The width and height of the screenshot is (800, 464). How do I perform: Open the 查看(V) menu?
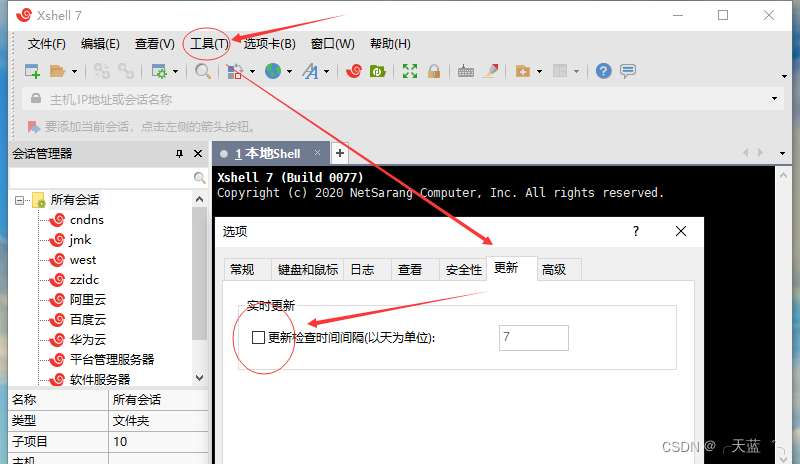[155, 44]
